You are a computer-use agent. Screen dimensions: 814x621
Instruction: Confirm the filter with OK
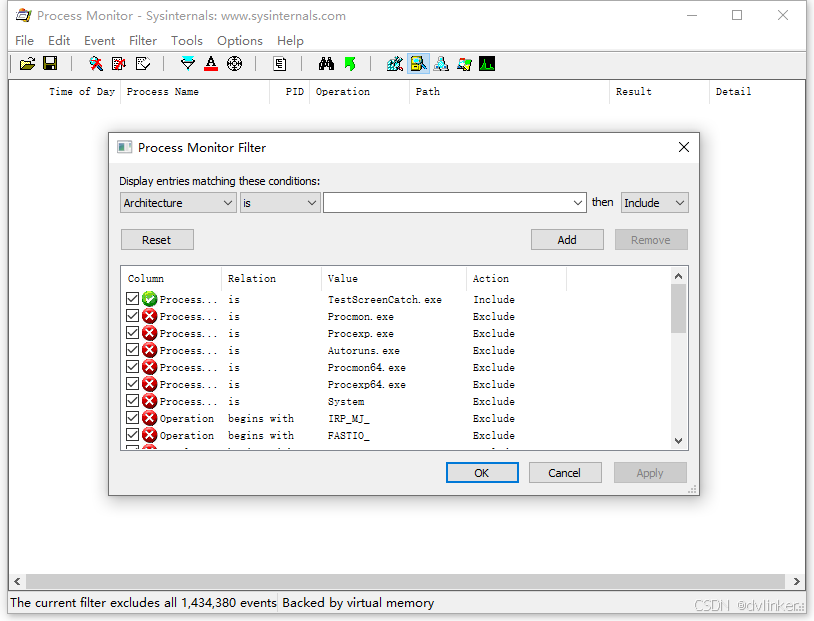click(482, 472)
